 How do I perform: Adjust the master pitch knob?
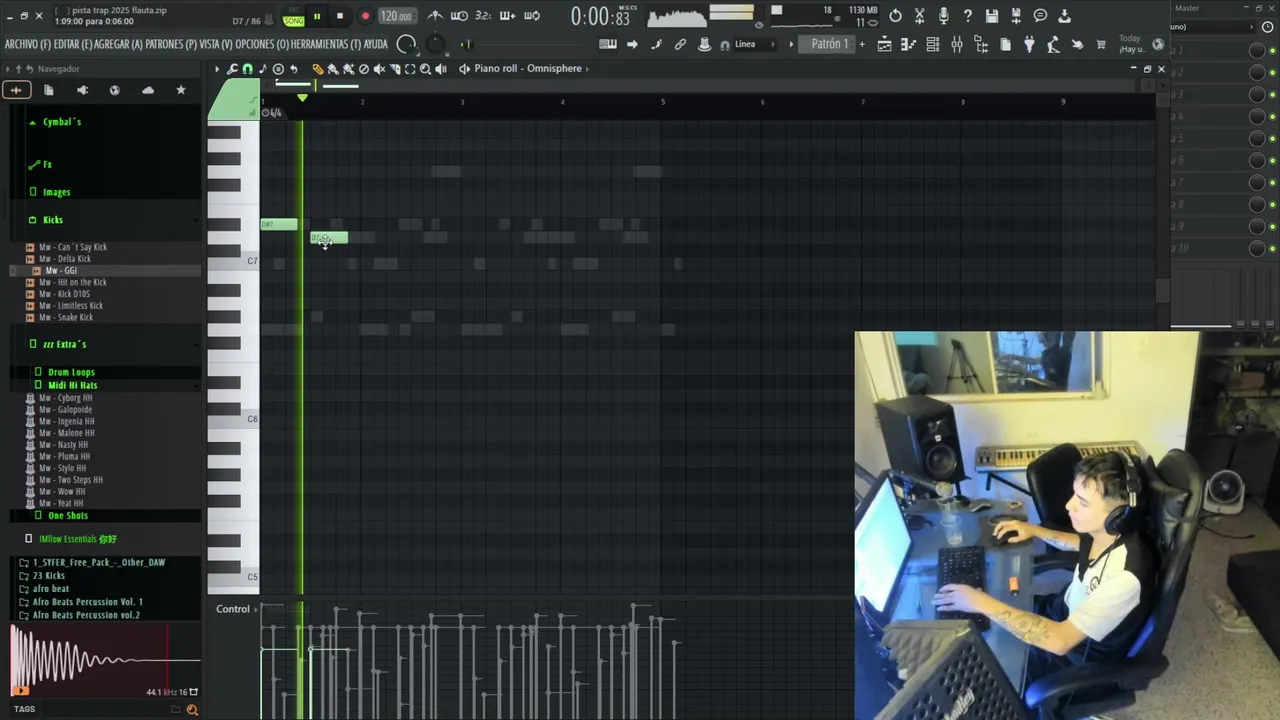(x=436, y=44)
